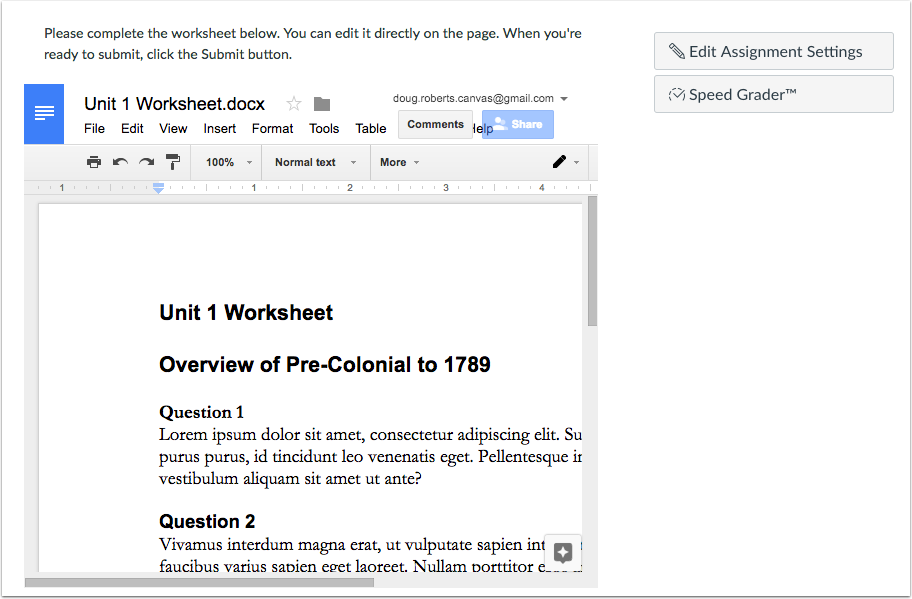The height and width of the screenshot is (599, 912).
Task: Undo the last action
Action: pos(120,162)
